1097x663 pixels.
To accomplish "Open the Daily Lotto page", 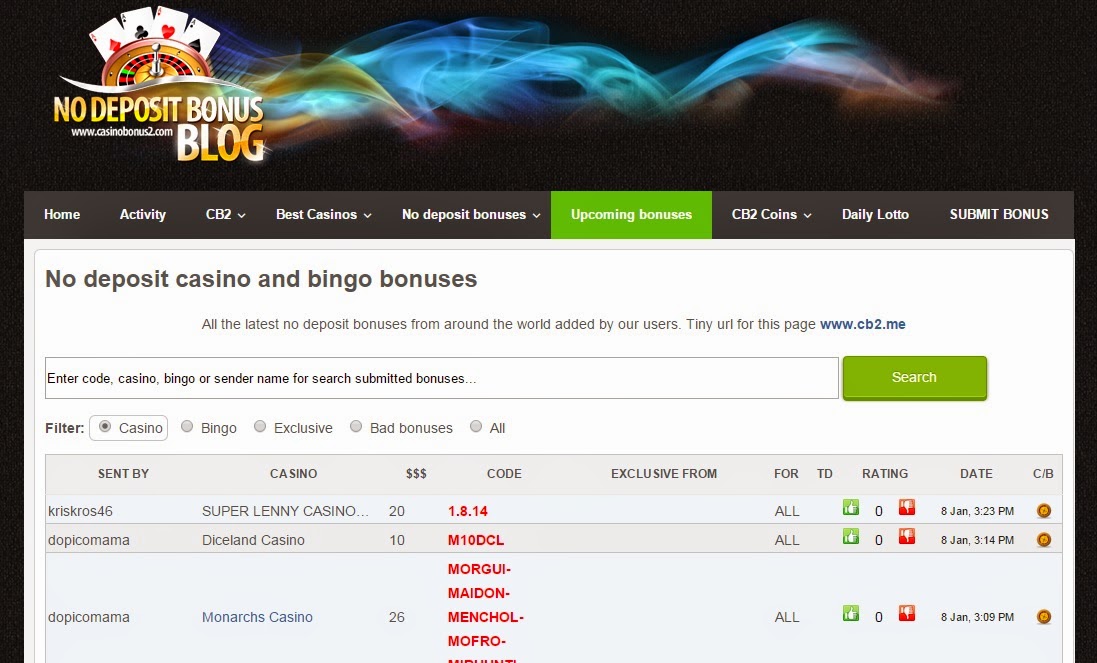I will 875,215.
